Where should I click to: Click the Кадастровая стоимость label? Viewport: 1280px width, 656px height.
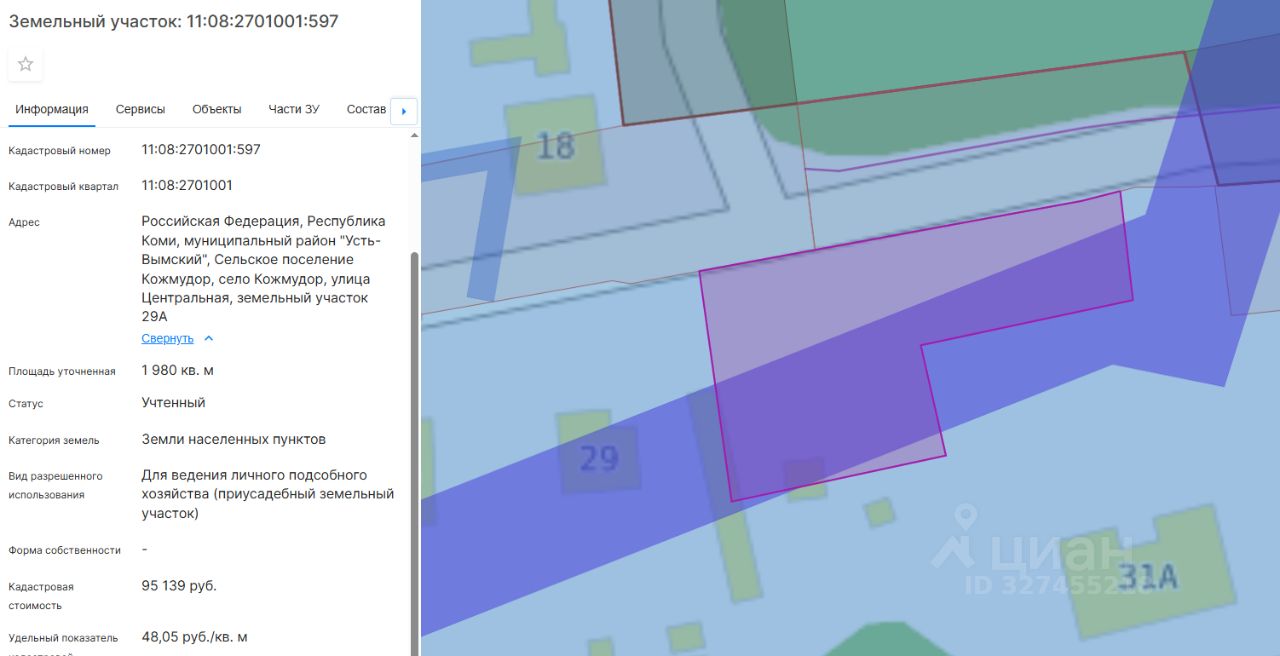41,596
